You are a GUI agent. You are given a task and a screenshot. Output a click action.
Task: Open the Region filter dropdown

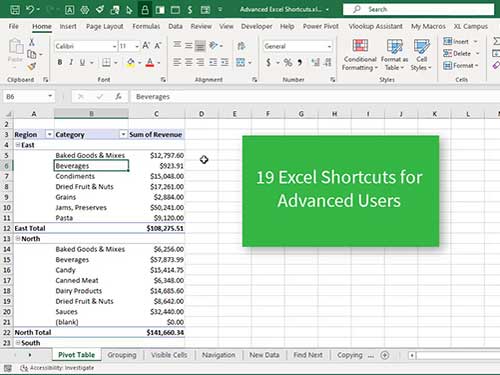49,134
